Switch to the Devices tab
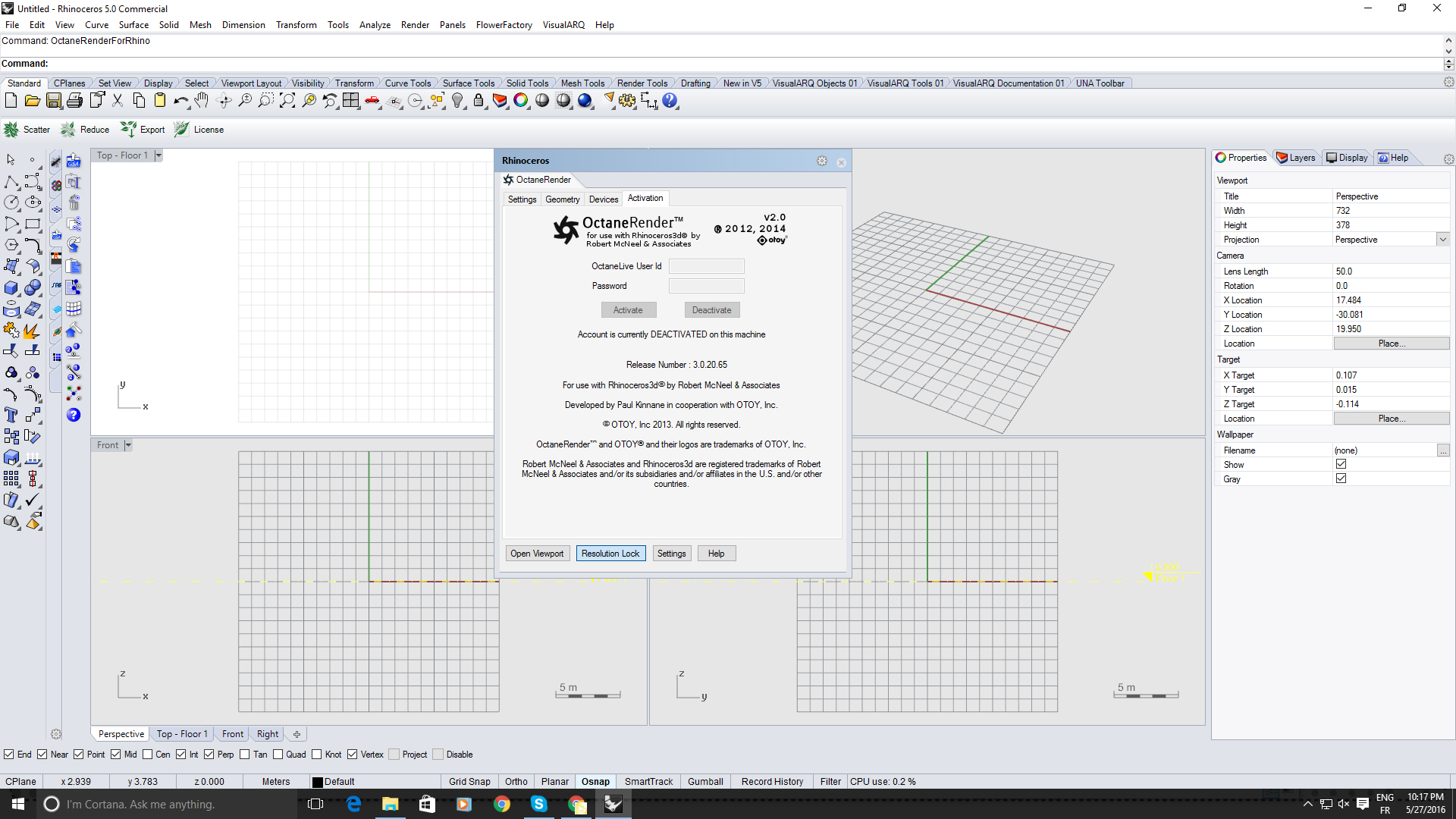Screen dimensions: 1456x819 [x=604, y=199]
